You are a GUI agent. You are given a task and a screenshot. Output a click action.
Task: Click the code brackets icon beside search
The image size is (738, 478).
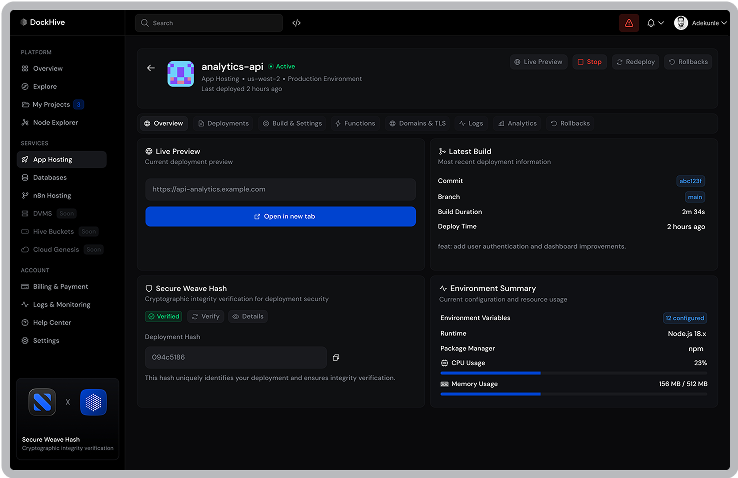[297, 22]
